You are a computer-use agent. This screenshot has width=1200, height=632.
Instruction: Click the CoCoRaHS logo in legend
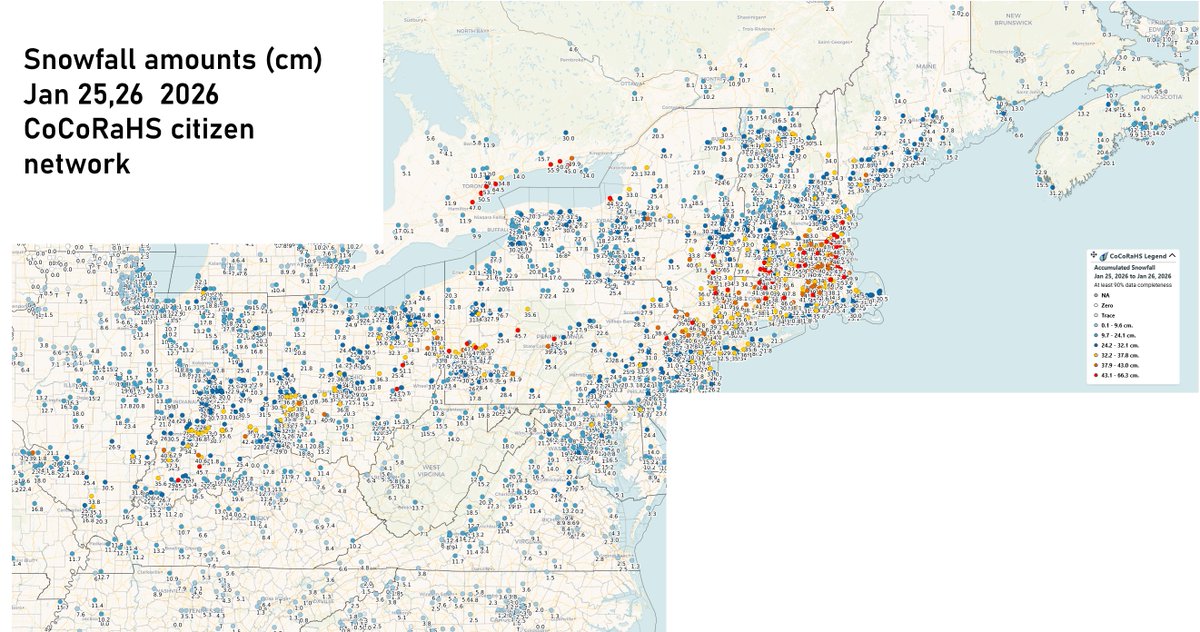1104,257
